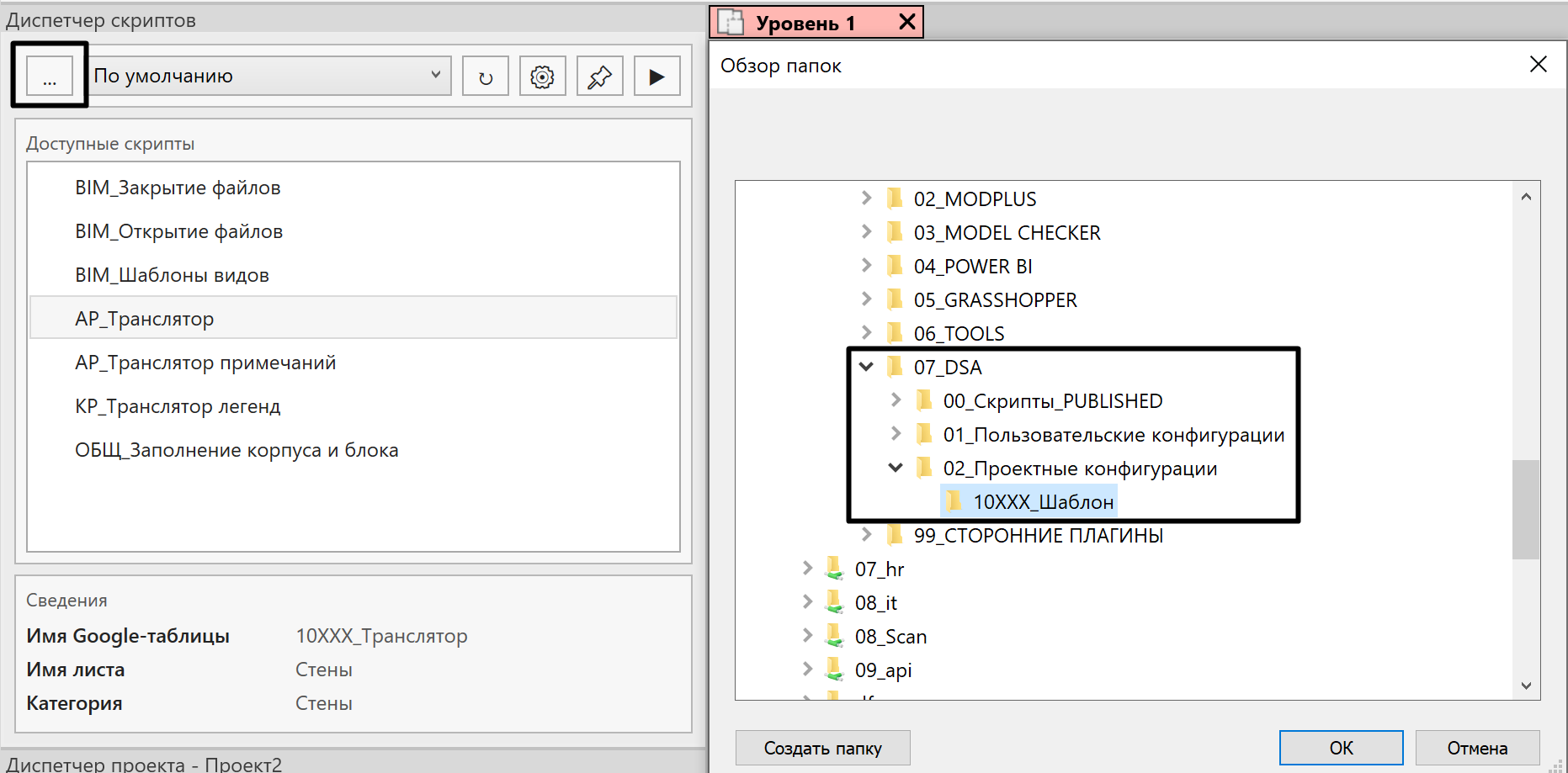
Task: Expand the 99_СТОРОННИЕ ПЛАГИНЫ folder
Action: [x=866, y=535]
